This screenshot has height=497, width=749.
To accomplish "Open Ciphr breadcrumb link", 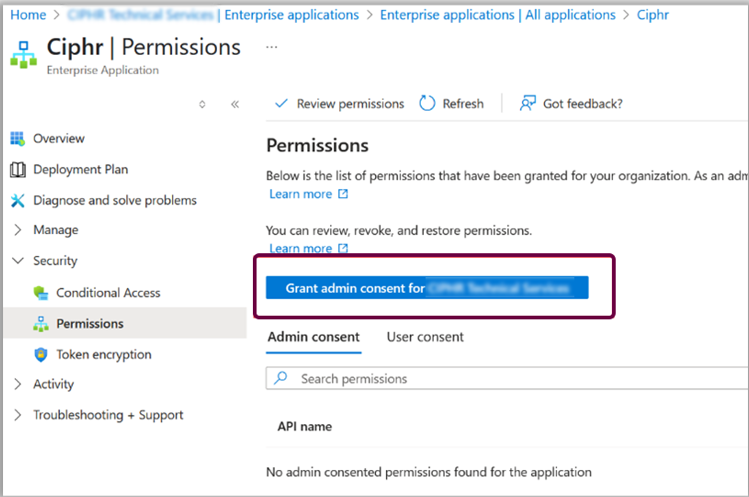I will (653, 15).
